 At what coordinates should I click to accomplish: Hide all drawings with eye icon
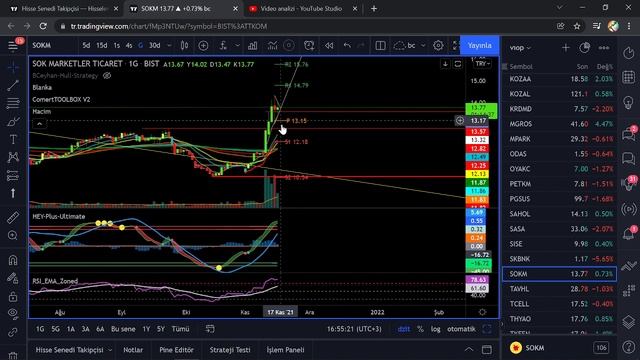[13, 314]
